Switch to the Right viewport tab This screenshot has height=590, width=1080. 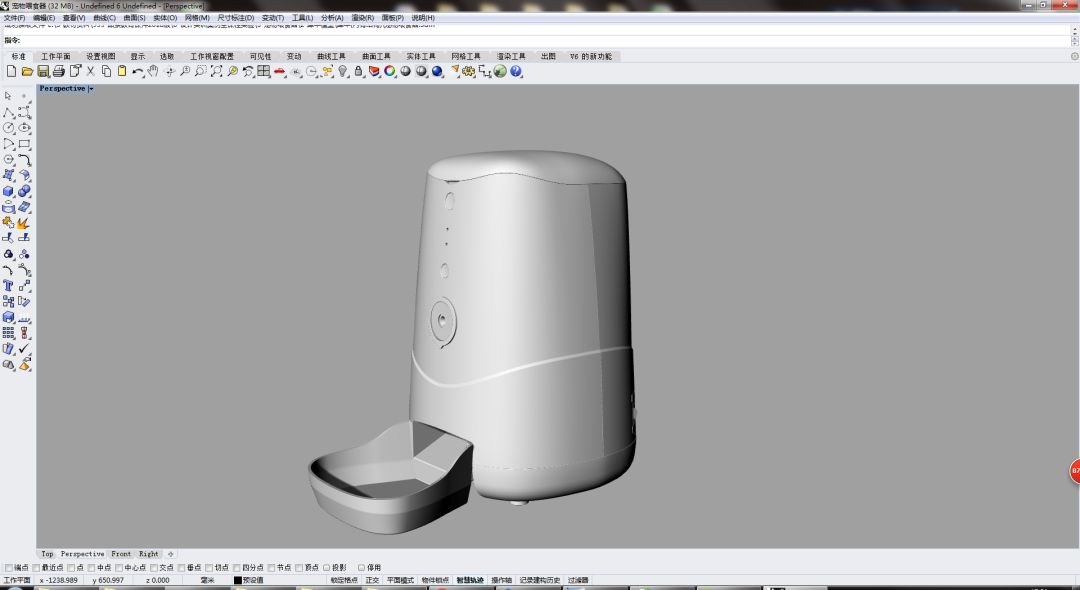tap(149, 554)
